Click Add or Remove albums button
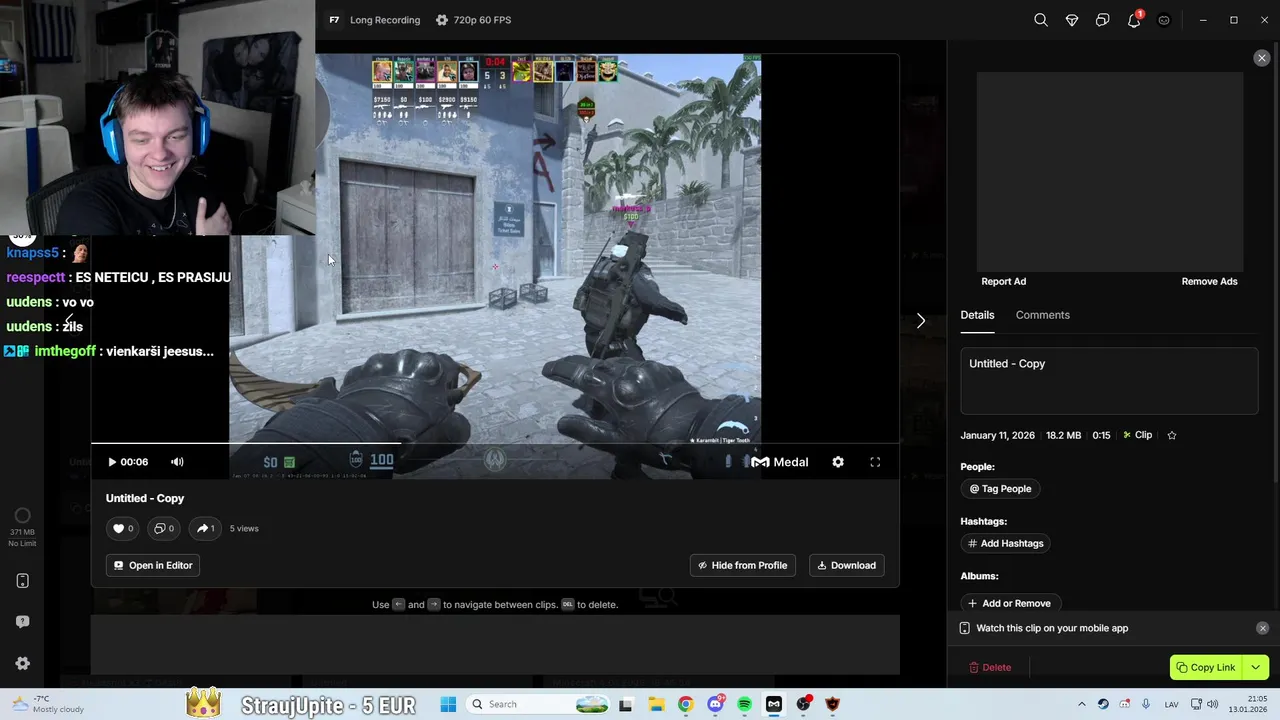1280x720 pixels. coord(1009,603)
